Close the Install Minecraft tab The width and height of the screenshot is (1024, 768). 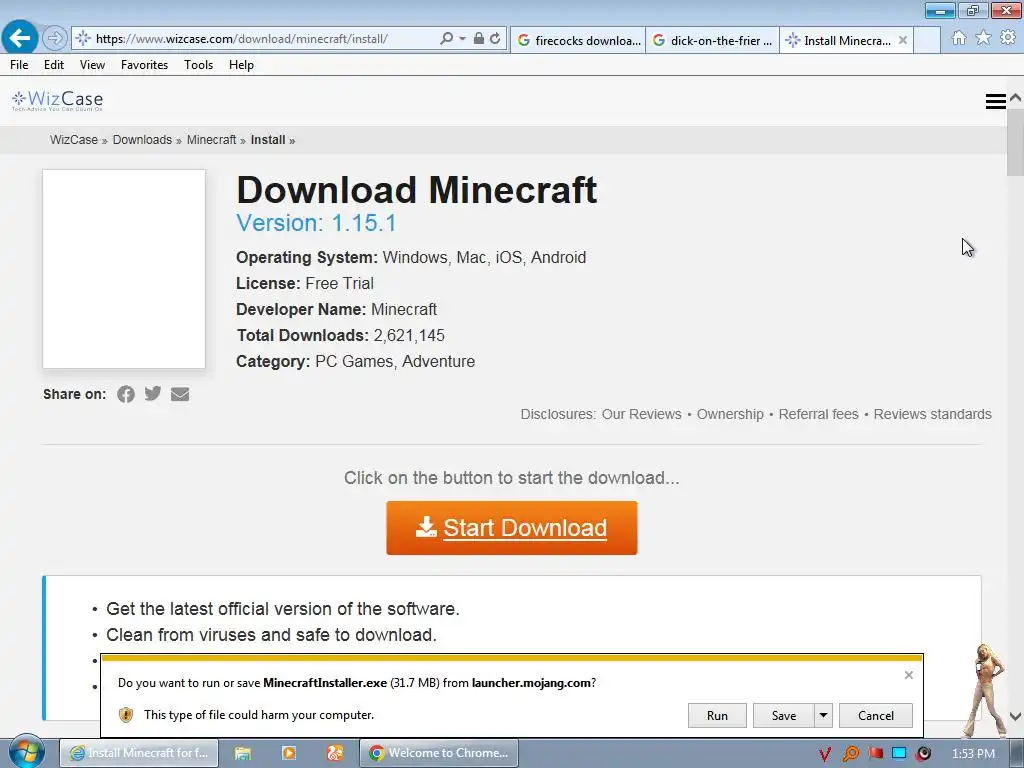click(x=903, y=40)
